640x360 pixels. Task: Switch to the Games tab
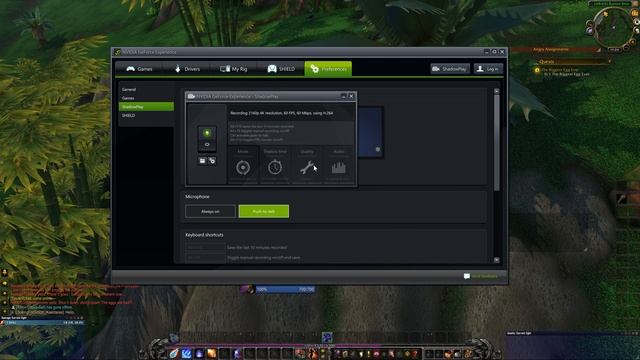pos(139,69)
